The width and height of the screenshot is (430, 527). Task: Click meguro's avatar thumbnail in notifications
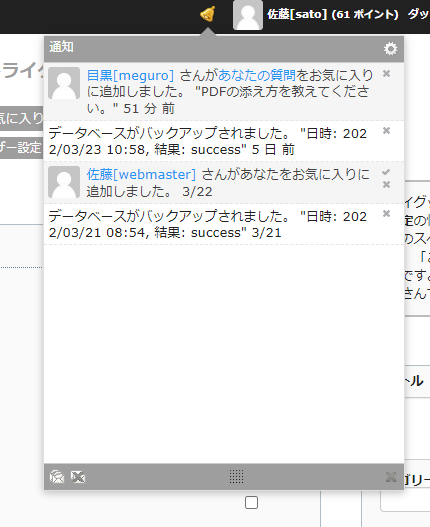pyautogui.click(x=64, y=83)
